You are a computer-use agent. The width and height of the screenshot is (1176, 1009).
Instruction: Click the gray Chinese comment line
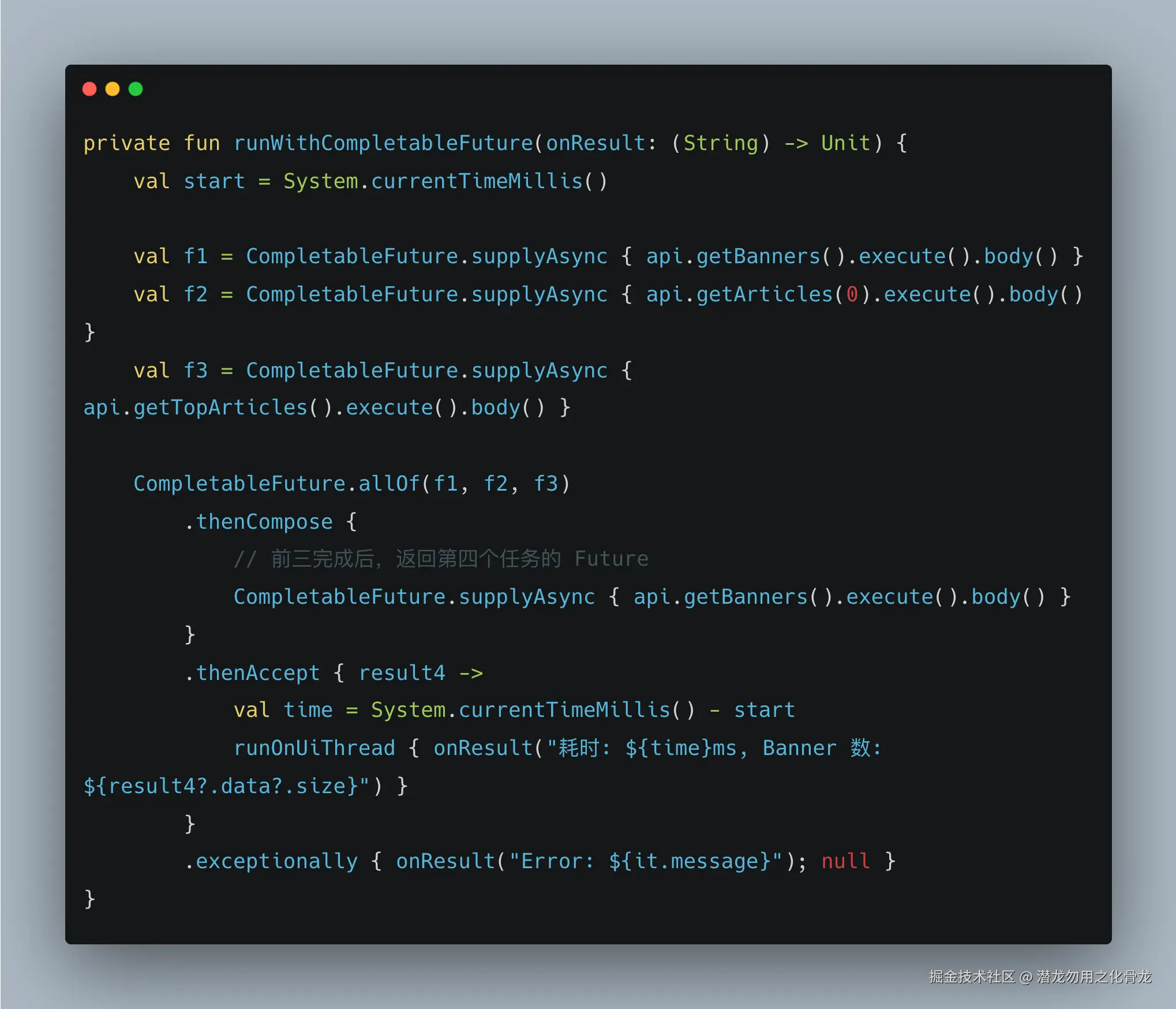click(x=441, y=559)
